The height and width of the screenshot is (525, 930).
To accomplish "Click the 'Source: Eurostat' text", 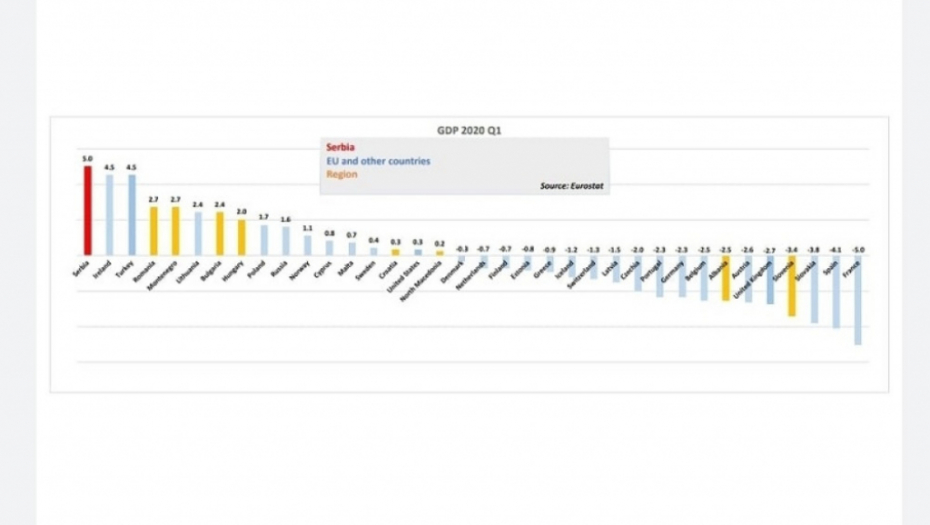I will [572, 185].
